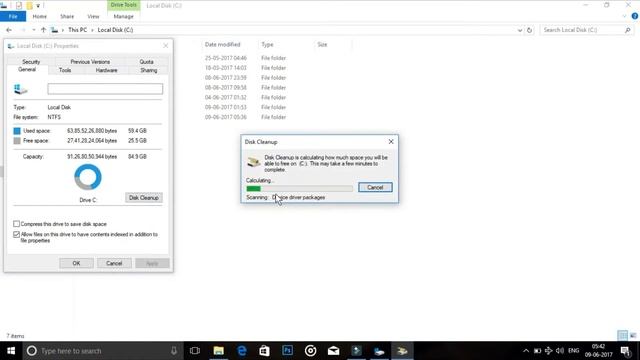Switch to the Sharing tab
Image resolution: width=640 pixels, height=360 pixels.
pyautogui.click(x=149, y=70)
